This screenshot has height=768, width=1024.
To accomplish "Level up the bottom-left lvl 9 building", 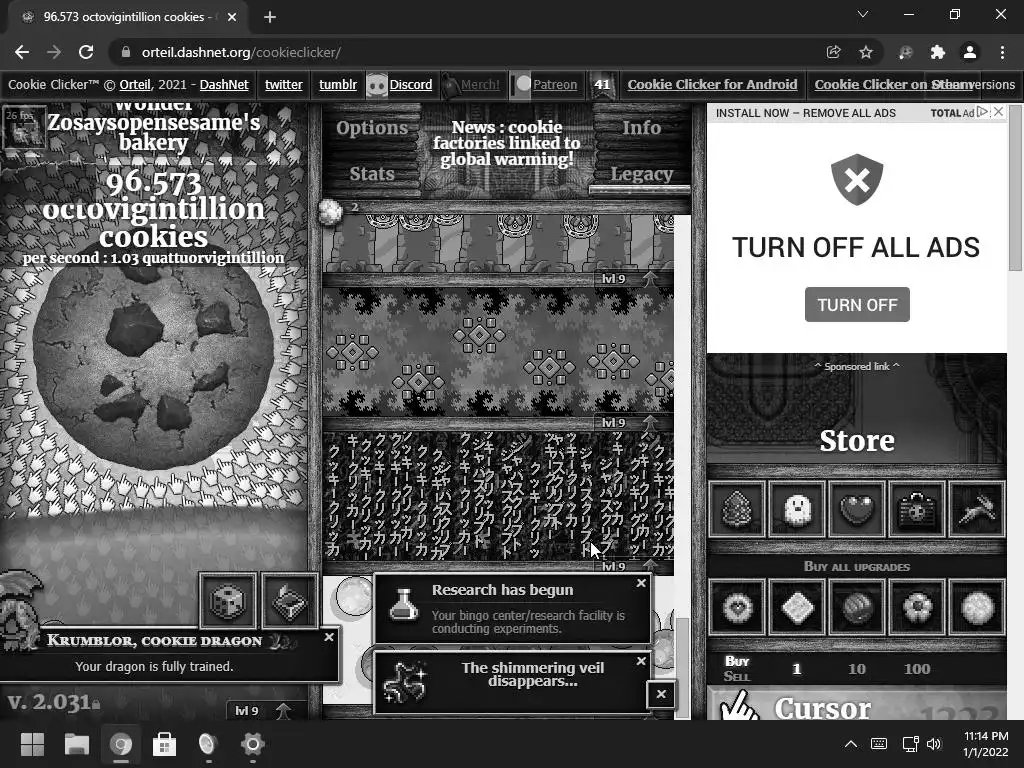I will tap(261, 711).
